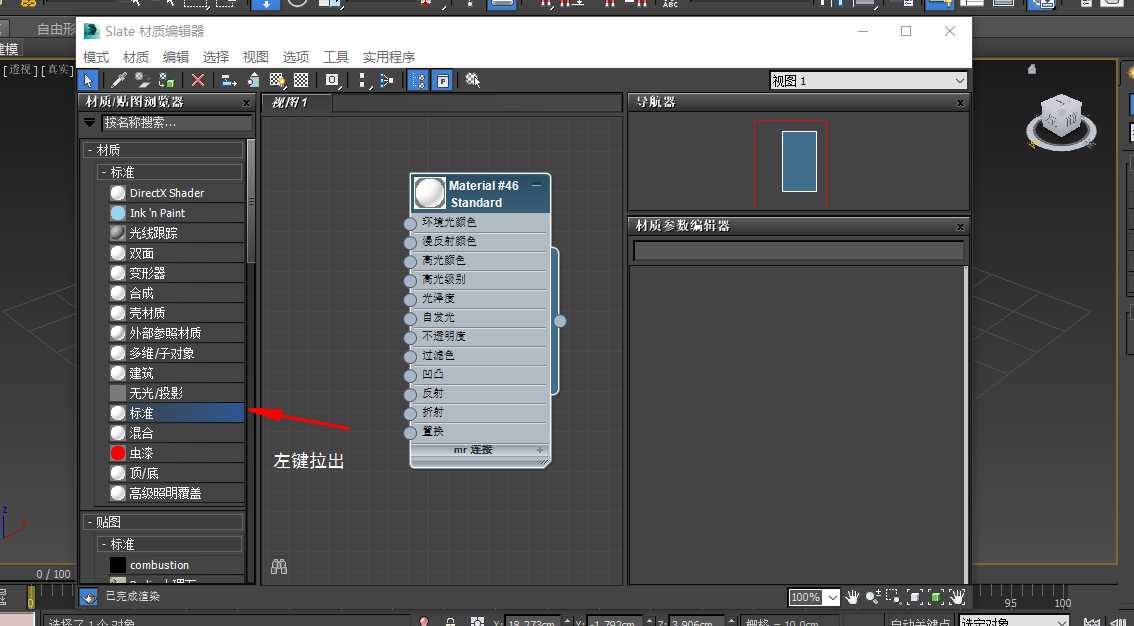Click the node output socket on right
Image resolution: width=1134 pixels, height=626 pixels.
coord(560,321)
